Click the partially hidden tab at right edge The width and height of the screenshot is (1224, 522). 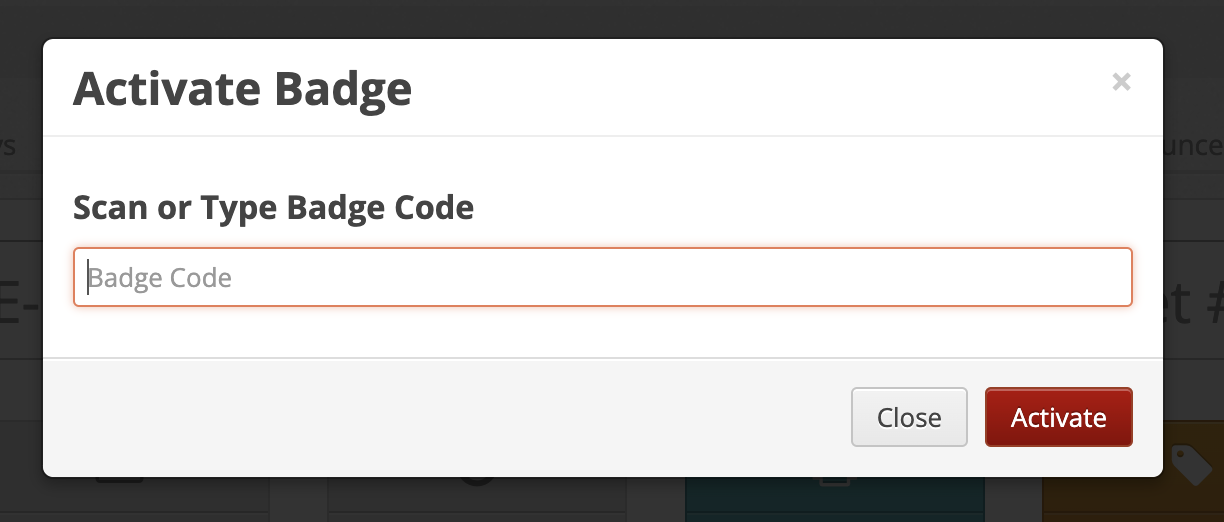[1193, 146]
